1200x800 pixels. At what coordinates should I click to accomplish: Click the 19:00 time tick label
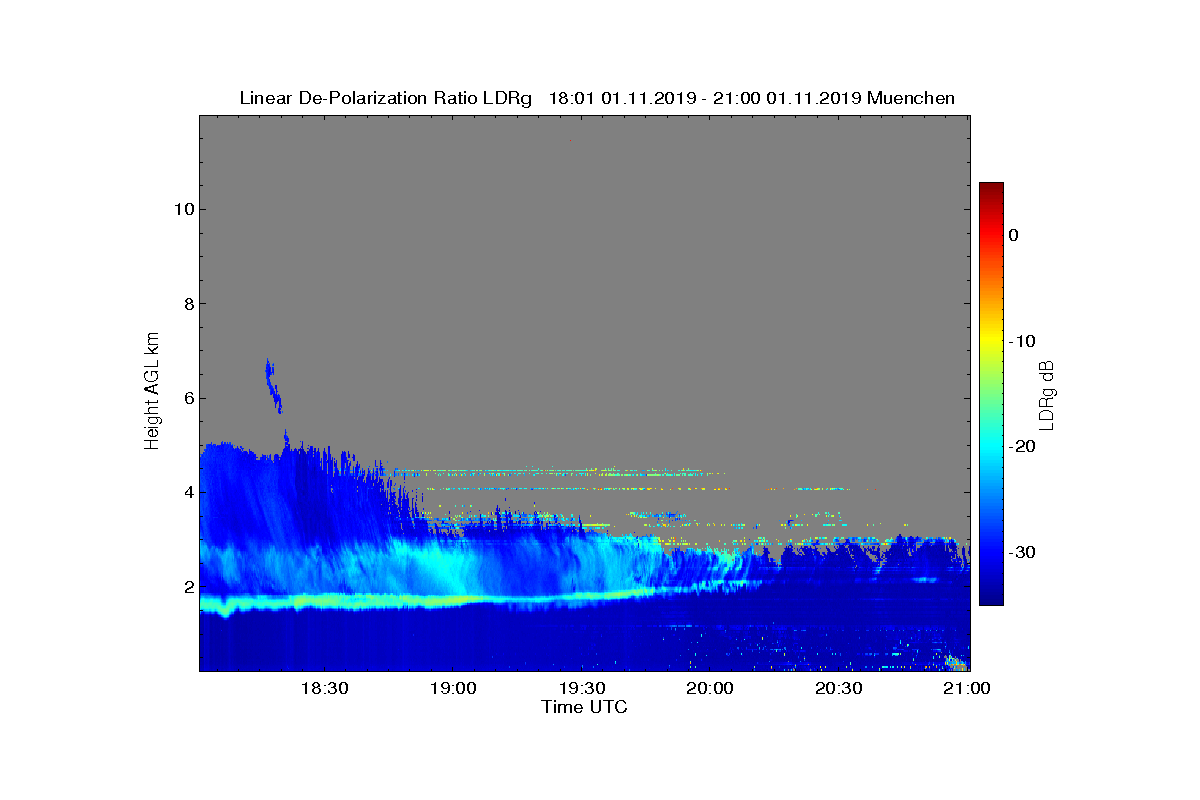[452, 689]
